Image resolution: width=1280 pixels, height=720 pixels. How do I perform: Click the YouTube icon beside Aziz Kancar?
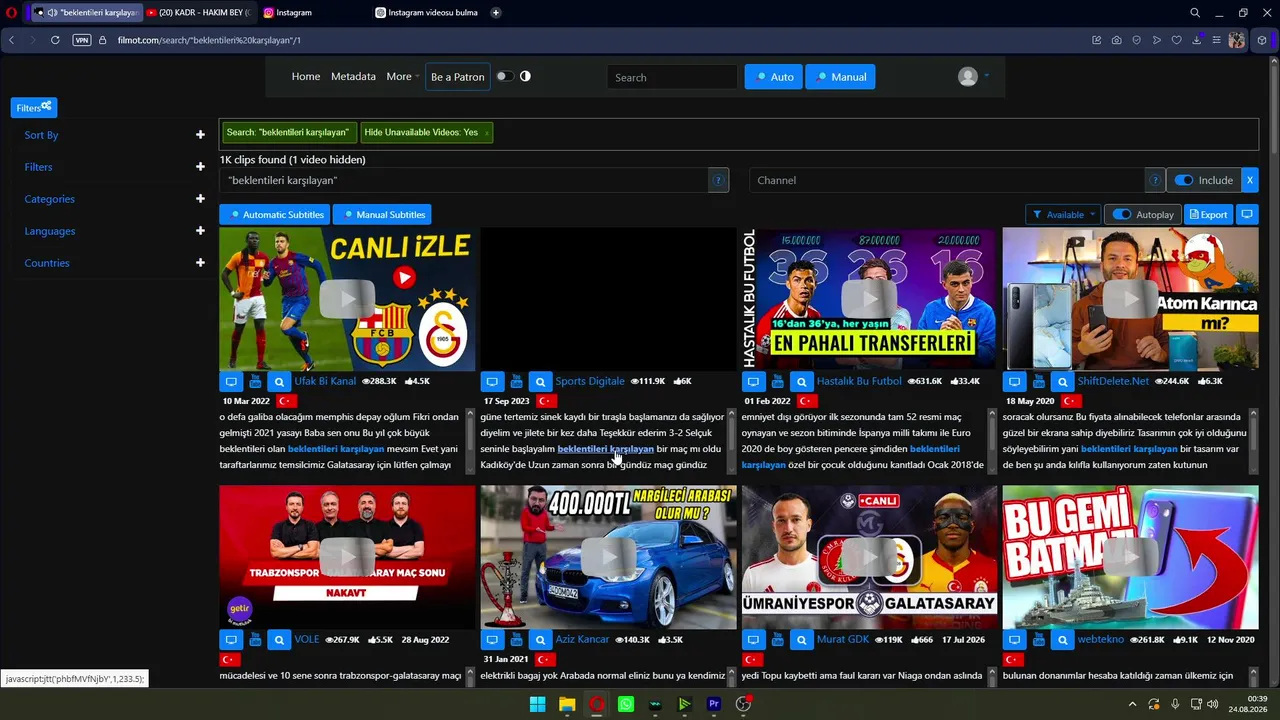(516, 639)
